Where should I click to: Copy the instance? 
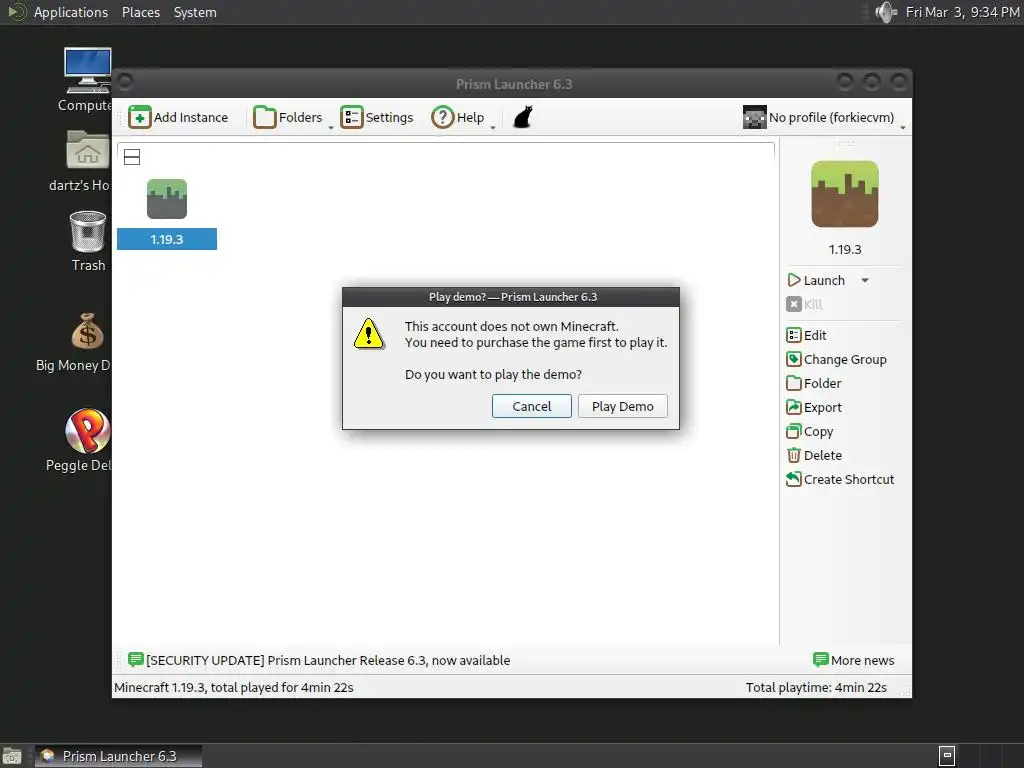pos(810,432)
